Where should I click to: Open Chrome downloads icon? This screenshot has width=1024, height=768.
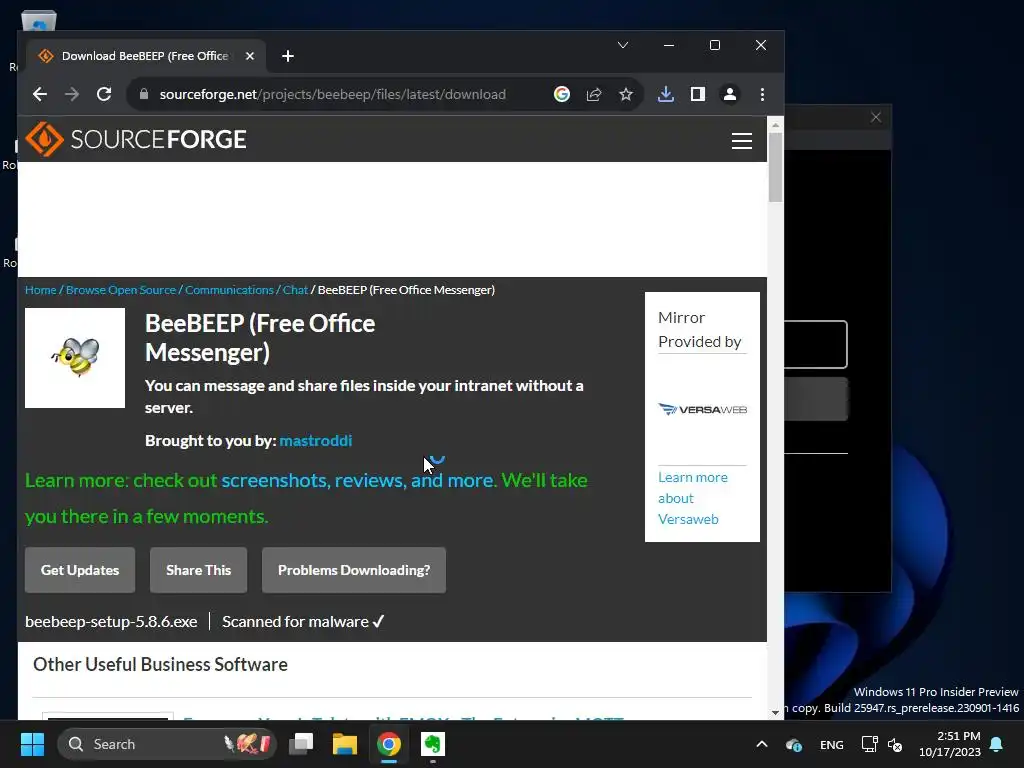(x=665, y=94)
